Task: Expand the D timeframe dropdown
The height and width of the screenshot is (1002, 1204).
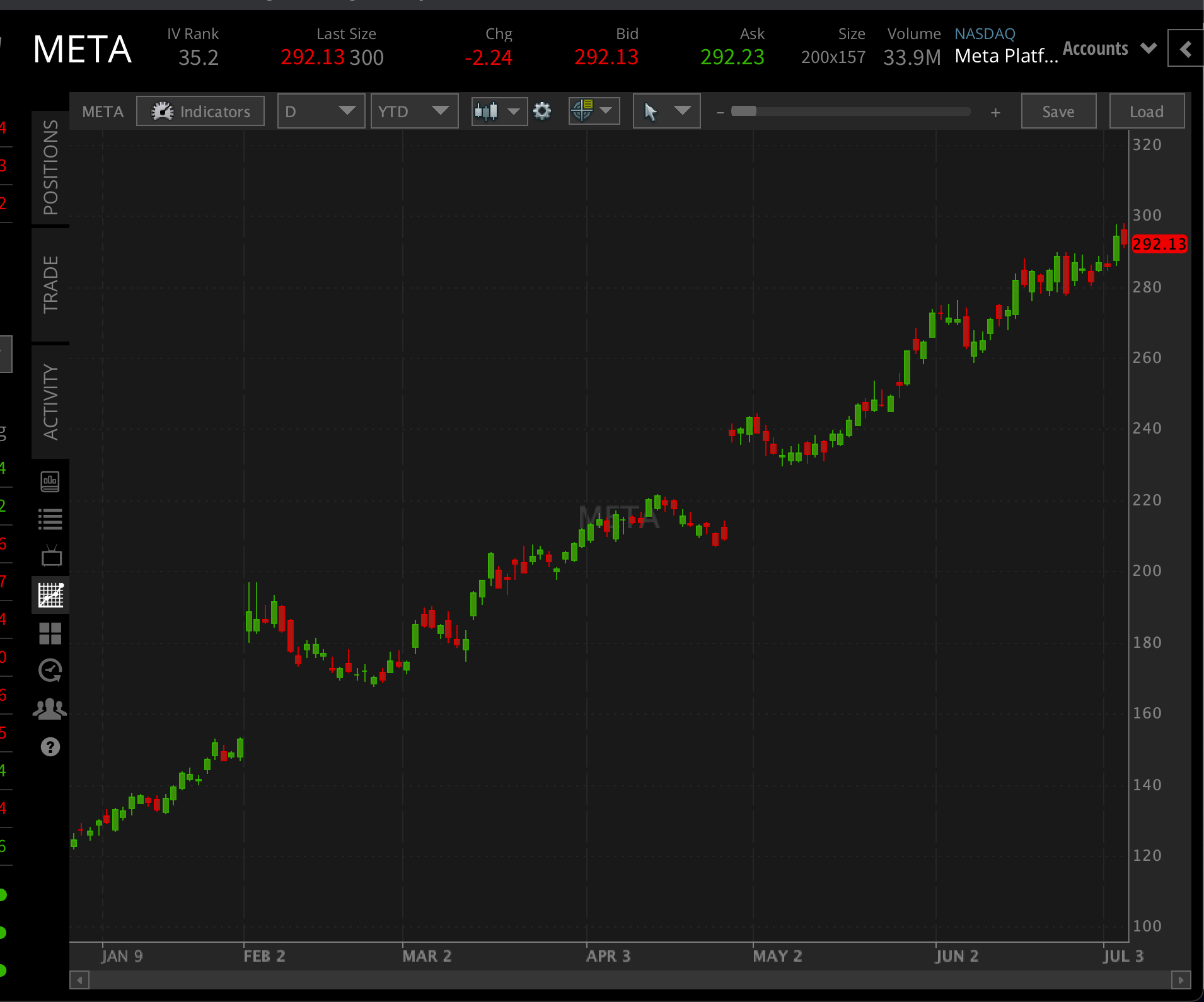Action: (320, 111)
